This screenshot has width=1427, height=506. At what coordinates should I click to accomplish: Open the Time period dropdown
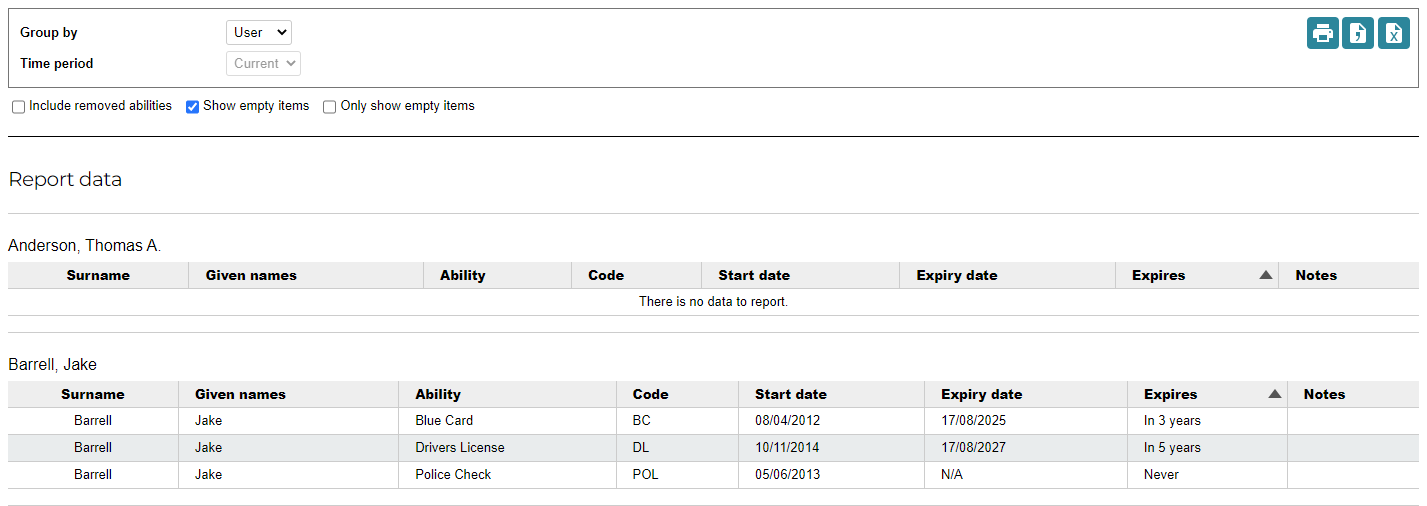click(x=263, y=63)
